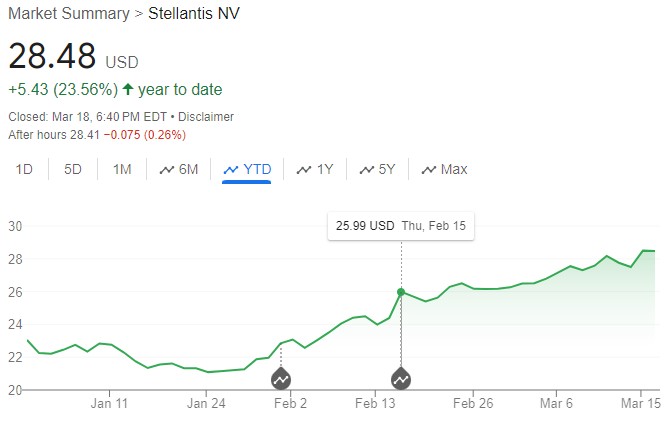
Task: Click the +5.43 (23.56%) change text
Action: (x=62, y=90)
